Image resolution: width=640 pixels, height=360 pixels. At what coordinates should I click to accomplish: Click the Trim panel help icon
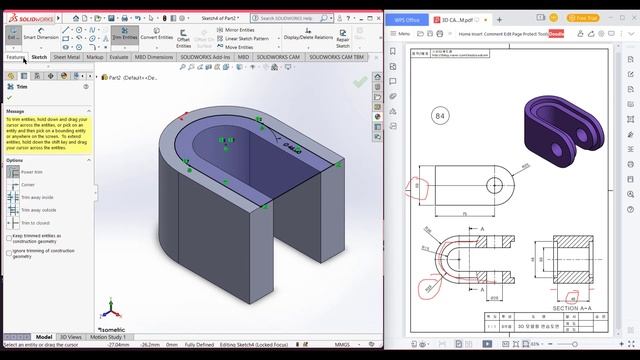(x=86, y=87)
